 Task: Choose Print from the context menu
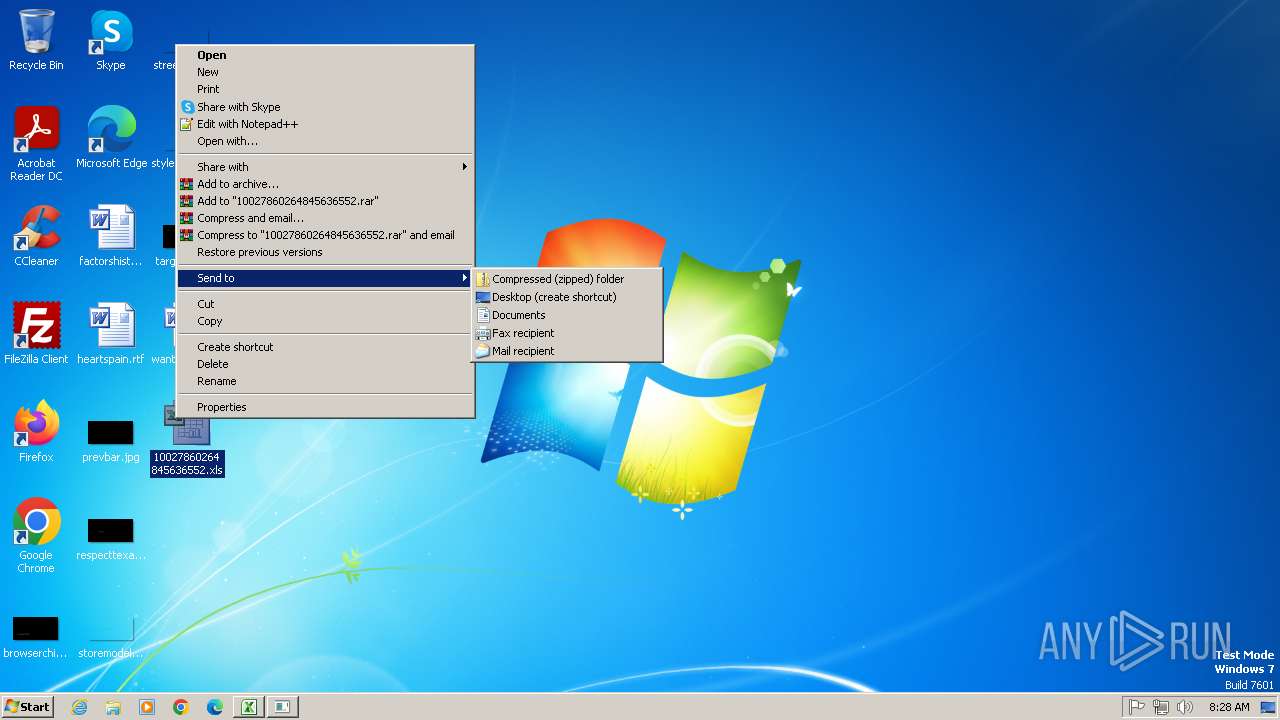pyautogui.click(x=325, y=89)
